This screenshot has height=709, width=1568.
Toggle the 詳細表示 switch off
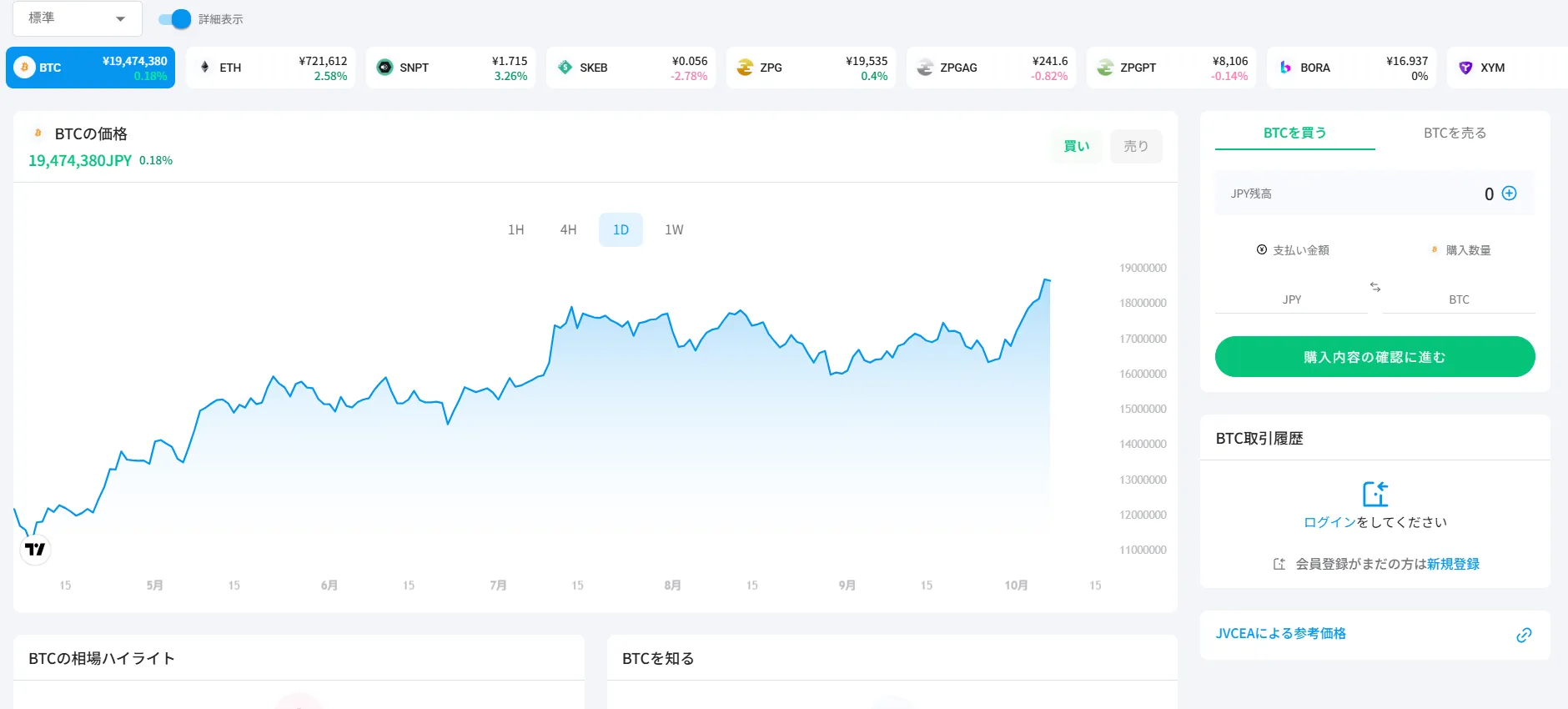[x=175, y=19]
